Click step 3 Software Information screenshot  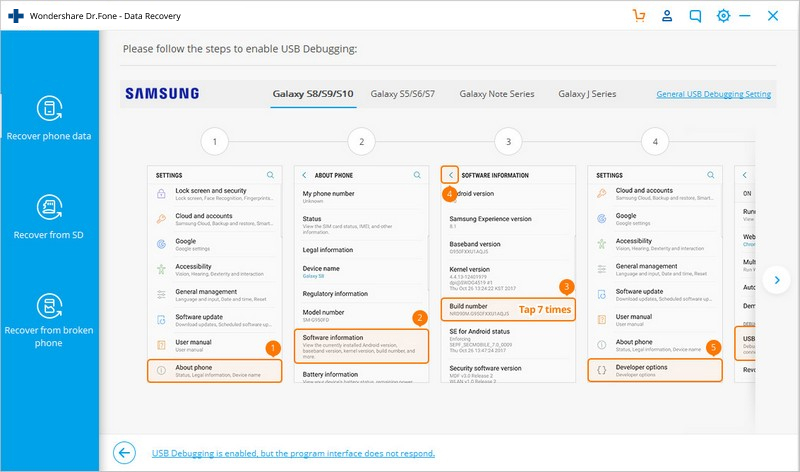click(x=508, y=274)
